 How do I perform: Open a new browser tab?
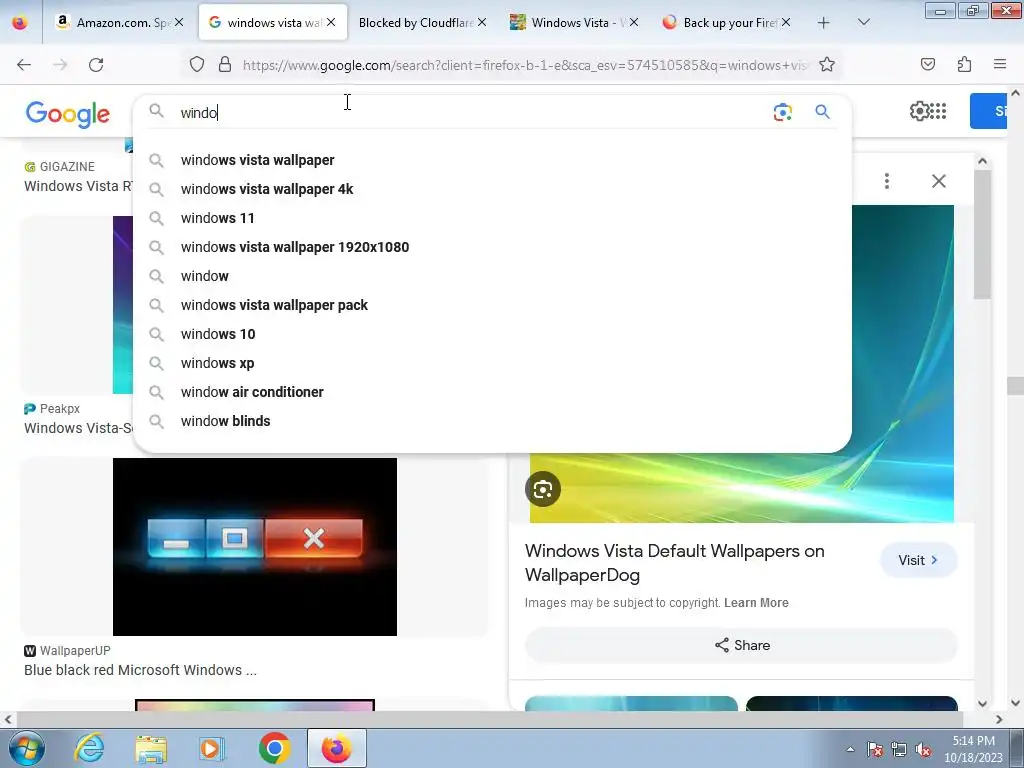point(824,23)
